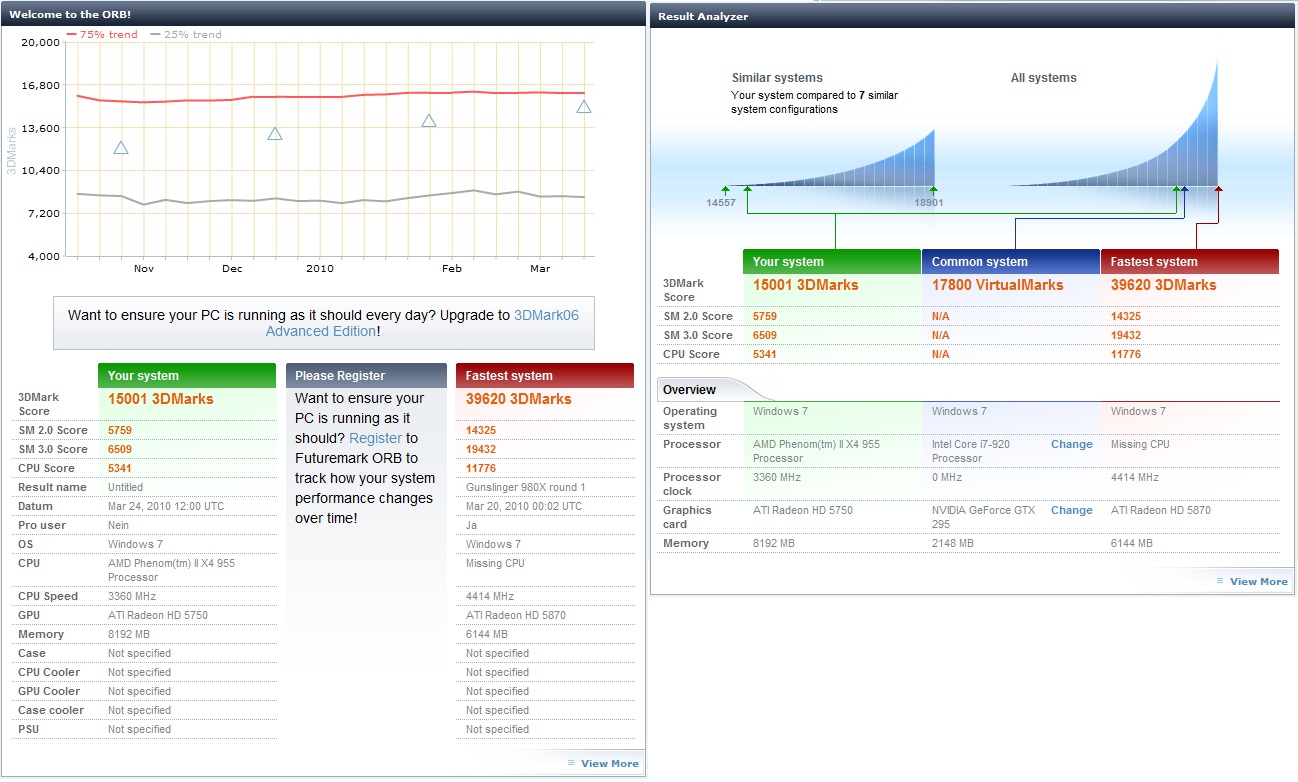Click the Welcome to the ORB! title bar
Screen dimensions: 1298x782
[323, 14]
